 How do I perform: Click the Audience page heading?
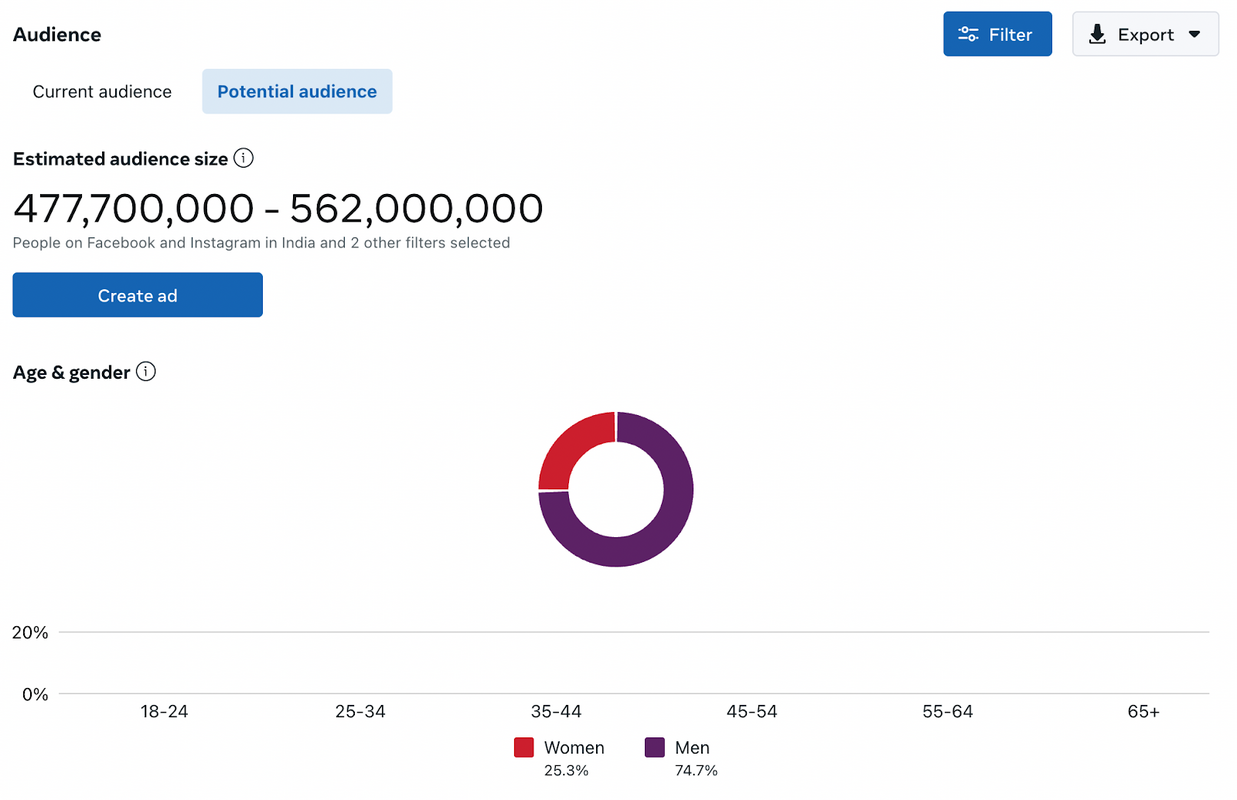[56, 34]
